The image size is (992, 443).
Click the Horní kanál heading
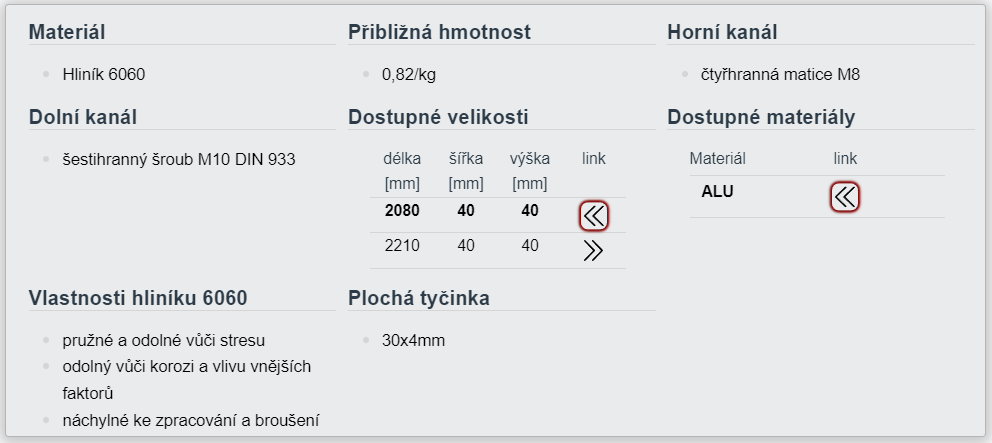point(722,32)
